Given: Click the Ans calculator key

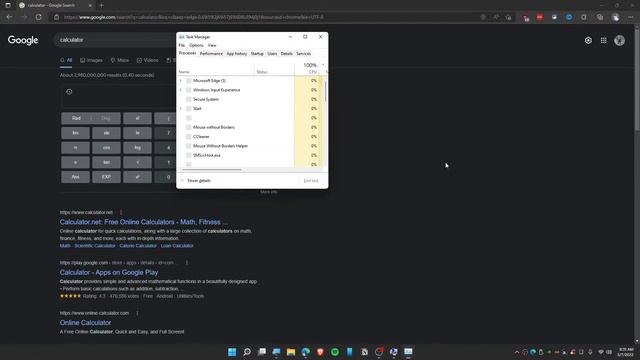Looking at the screenshot, I should 76,177.
